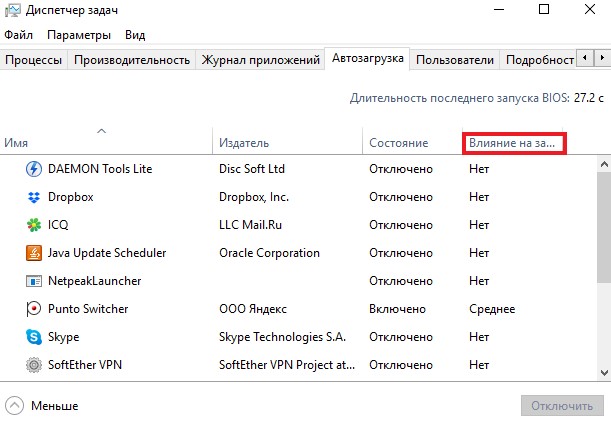
Task: Click the publisher LLC Mail.Ru
Action: [250, 225]
